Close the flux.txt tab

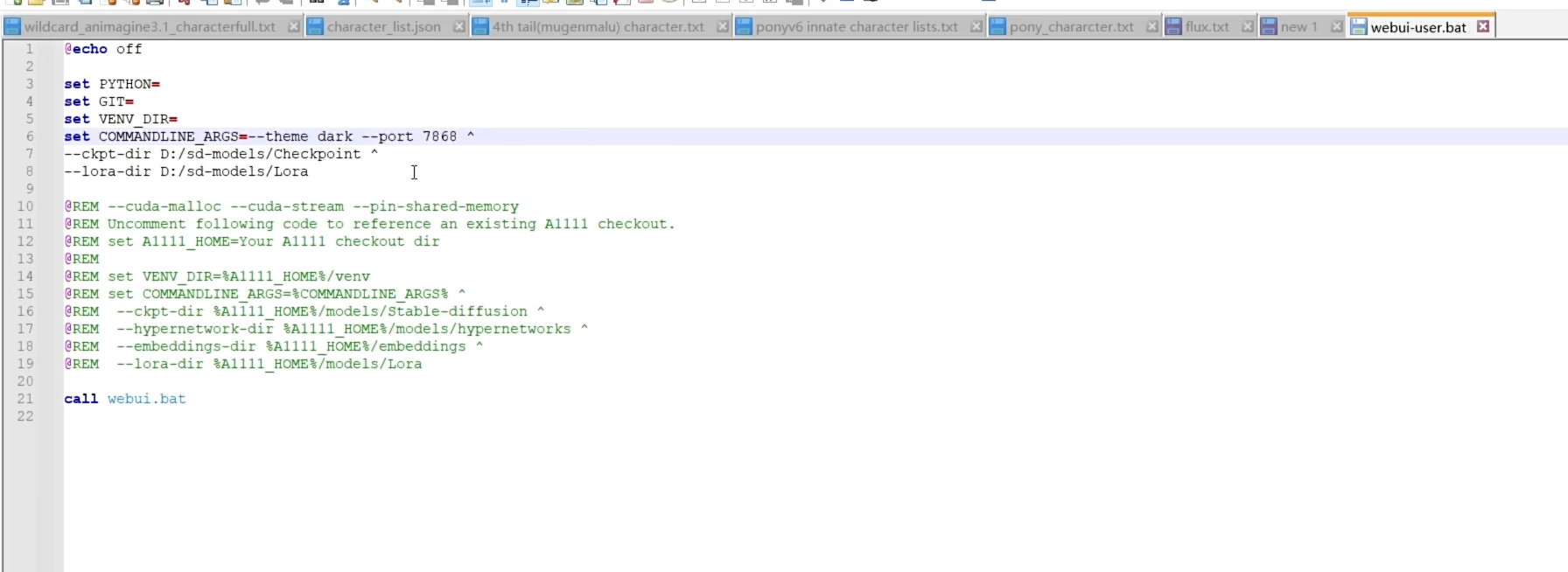(1248, 27)
